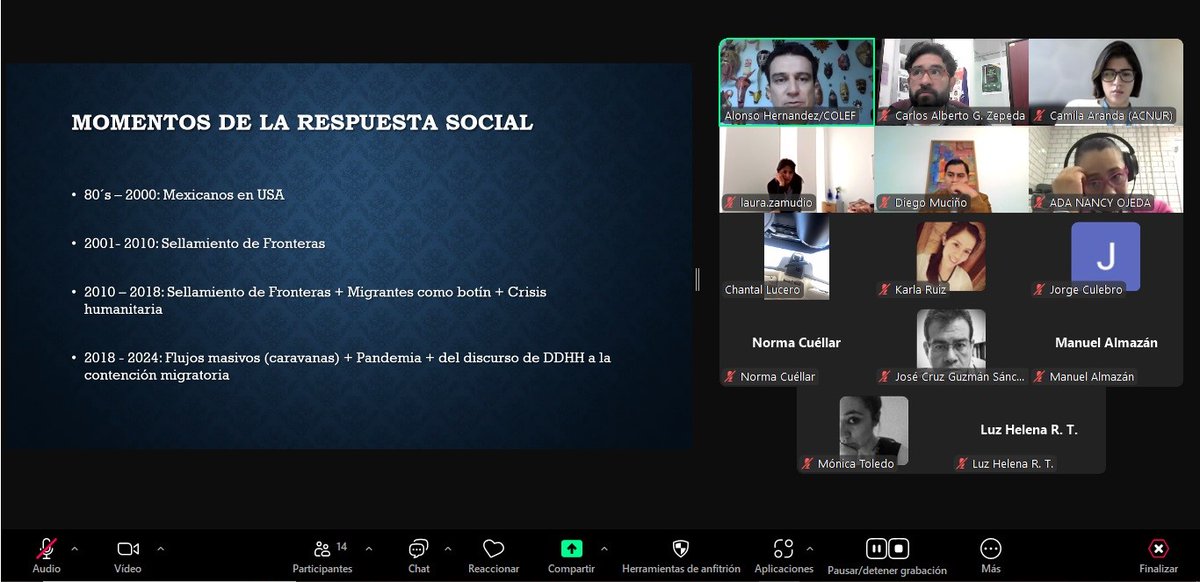1200x582 pixels.
Task: Open the Aplicaciones icon
Action: [x=784, y=548]
